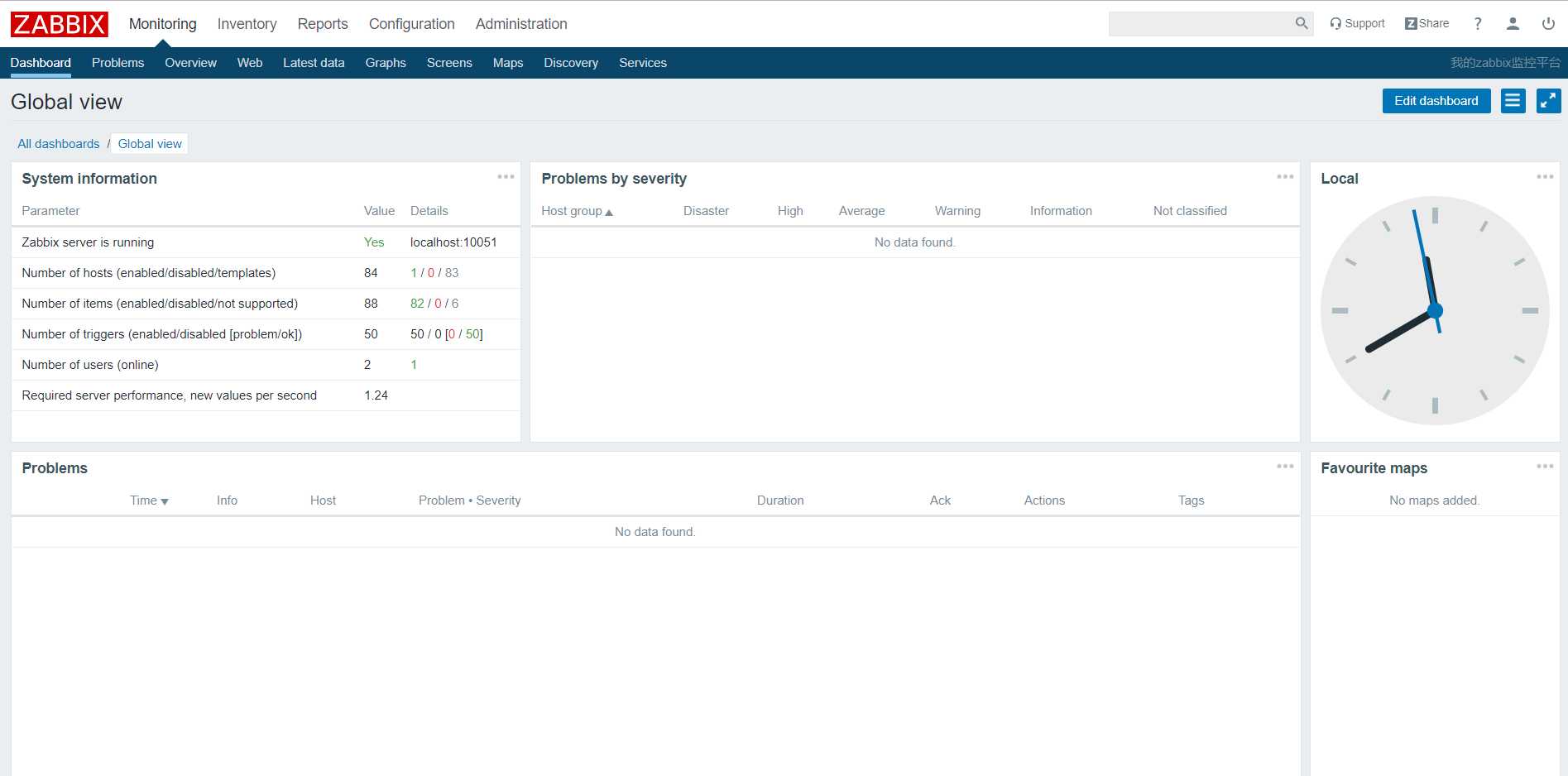Viewport: 1568px width, 776px height.
Task: Open the Share link
Action: click(1427, 23)
